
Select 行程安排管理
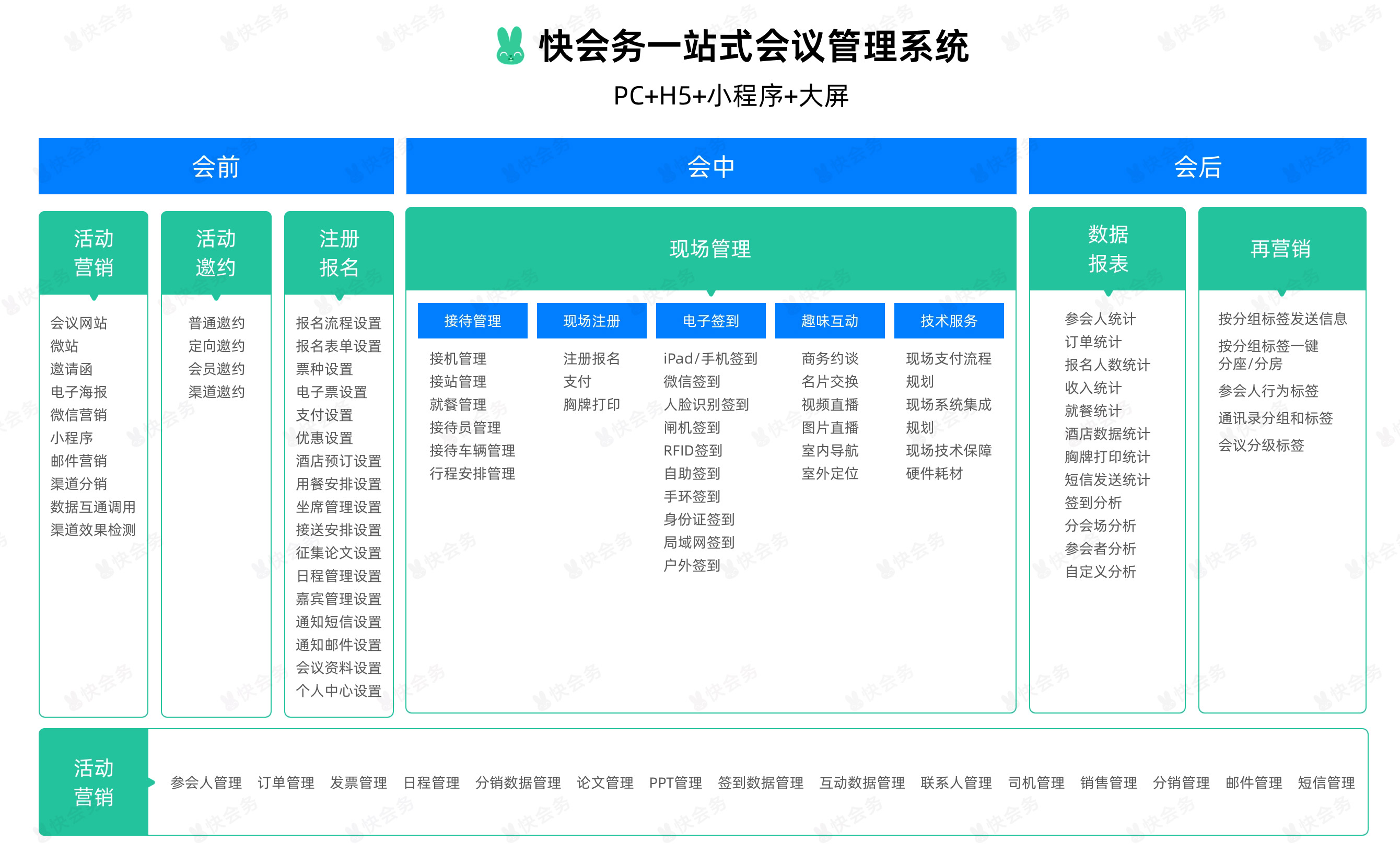tap(473, 474)
